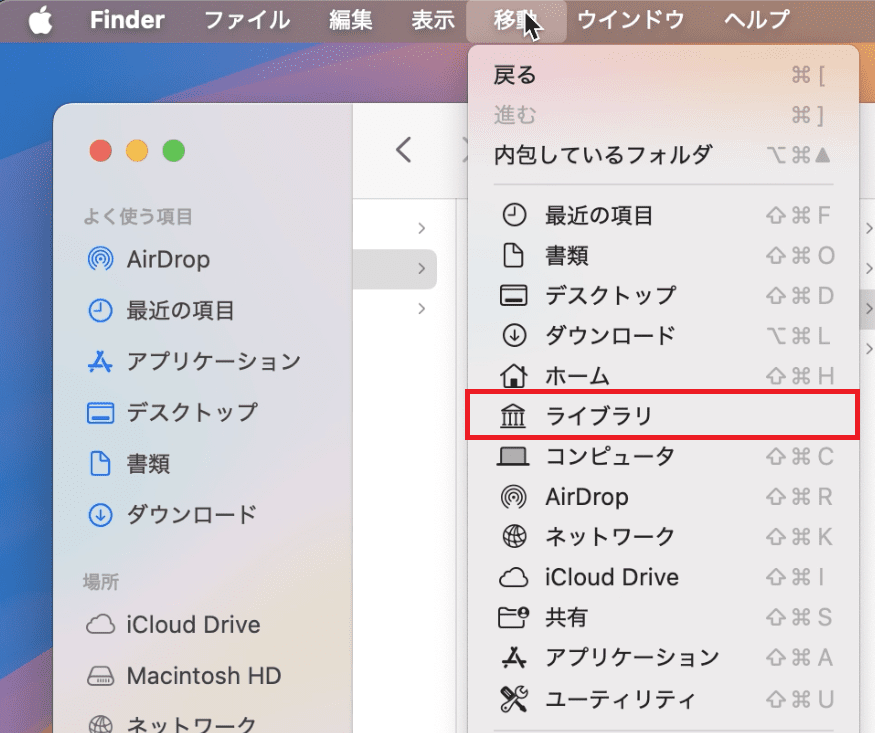Click download arrow icon beside ダウンロード in menu

[514, 336]
